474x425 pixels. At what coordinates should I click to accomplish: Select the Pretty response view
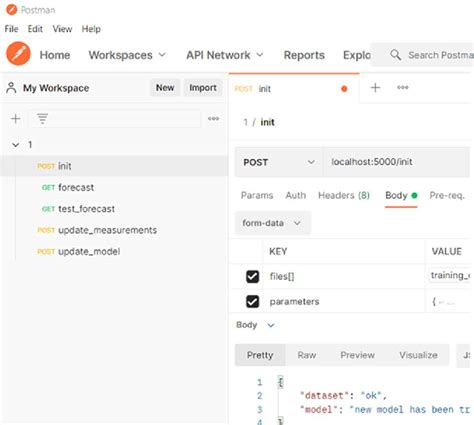click(260, 355)
